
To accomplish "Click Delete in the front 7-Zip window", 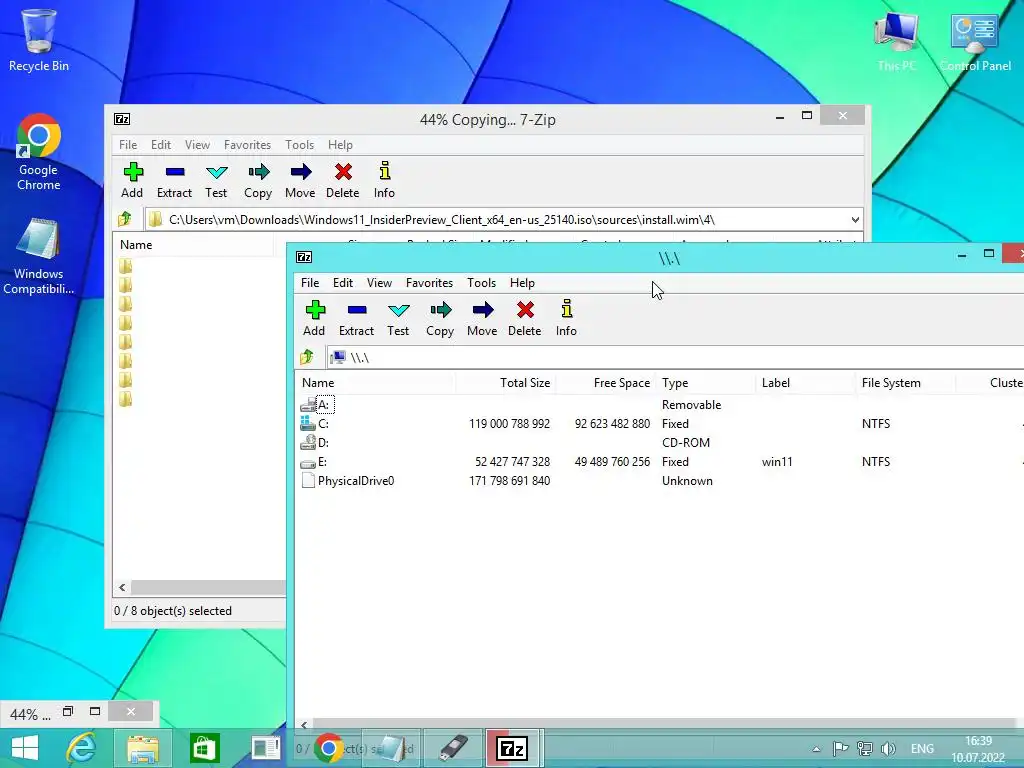I will point(525,318).
